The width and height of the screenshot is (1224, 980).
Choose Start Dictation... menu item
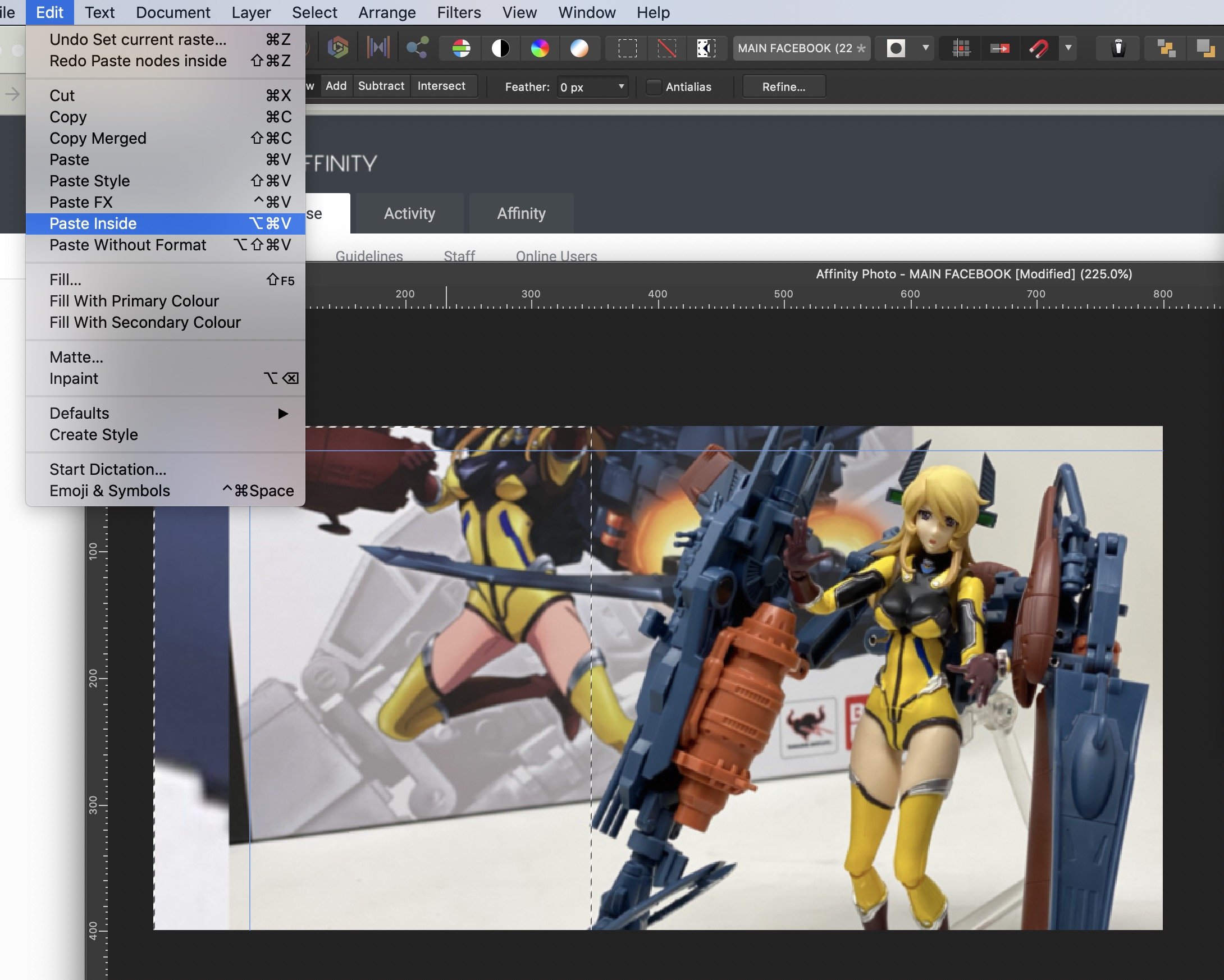pyautogui.click(x=166, y=469)
